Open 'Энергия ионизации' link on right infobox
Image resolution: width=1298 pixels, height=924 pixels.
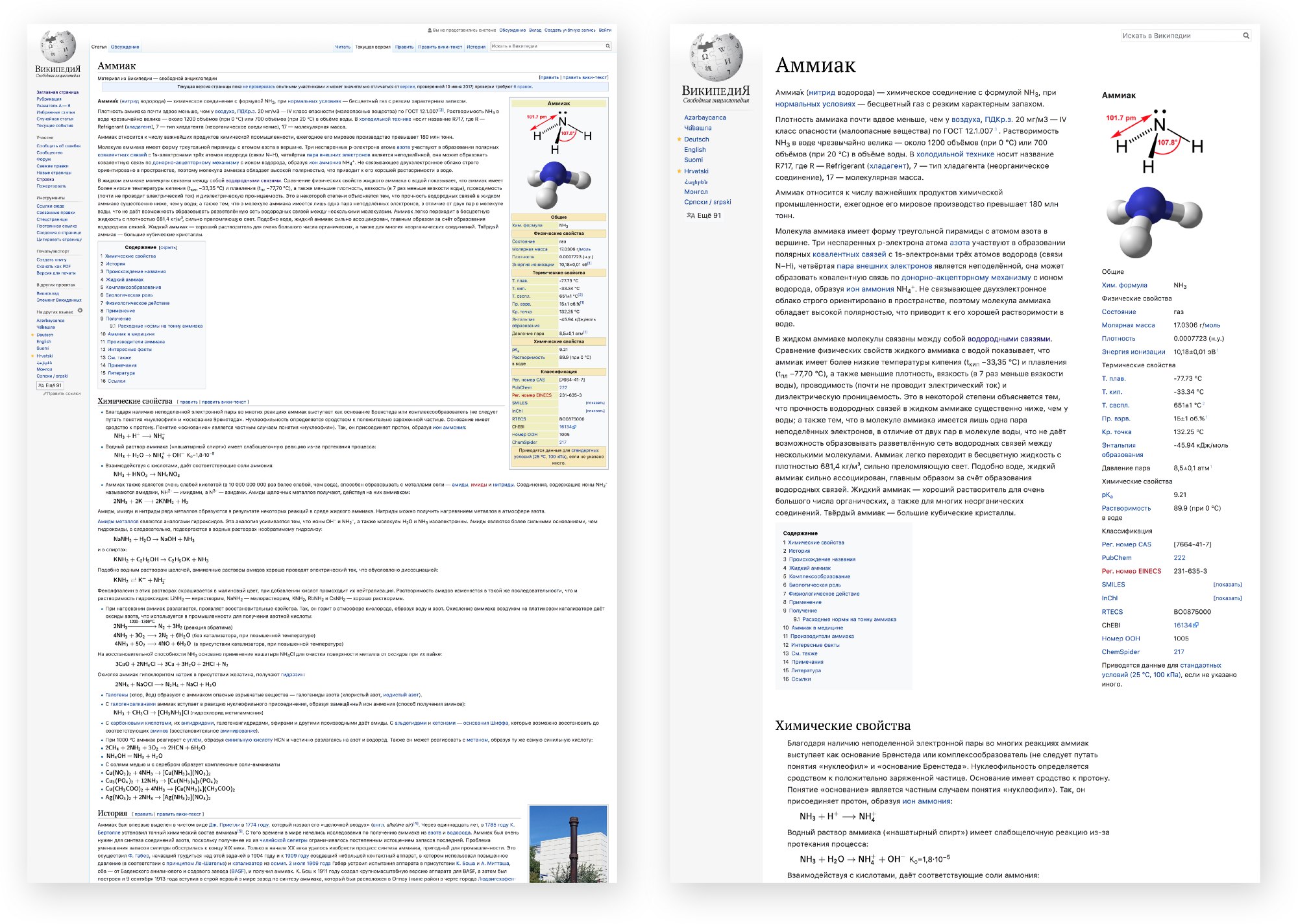coord(1133,352)
